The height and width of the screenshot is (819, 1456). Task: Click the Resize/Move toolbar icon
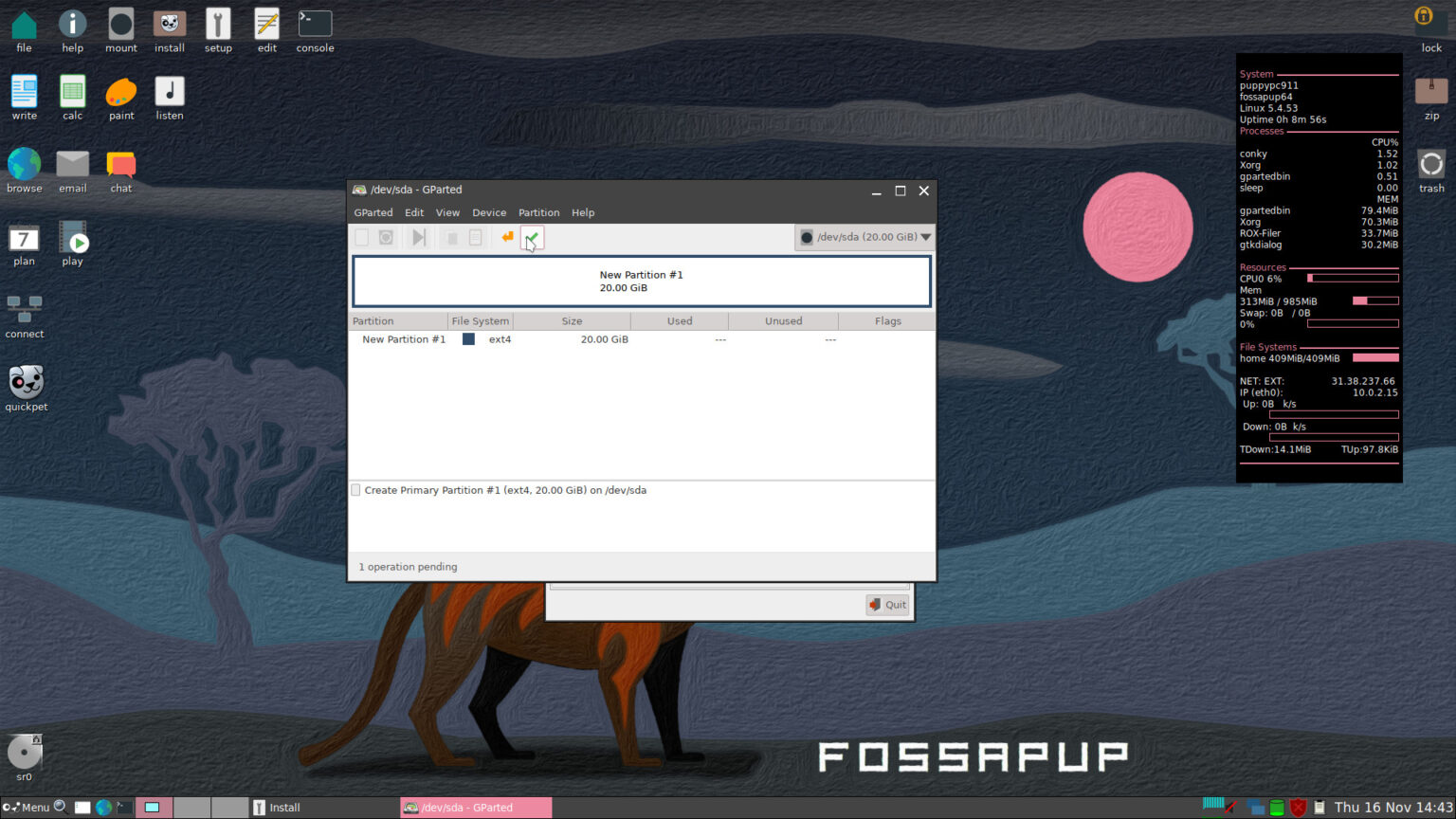[418, 237]
